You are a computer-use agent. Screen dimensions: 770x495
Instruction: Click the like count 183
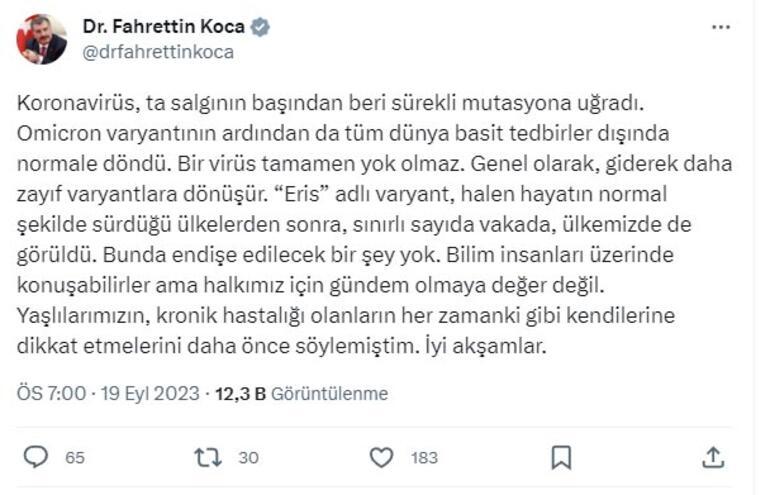(x=424, y=458)
